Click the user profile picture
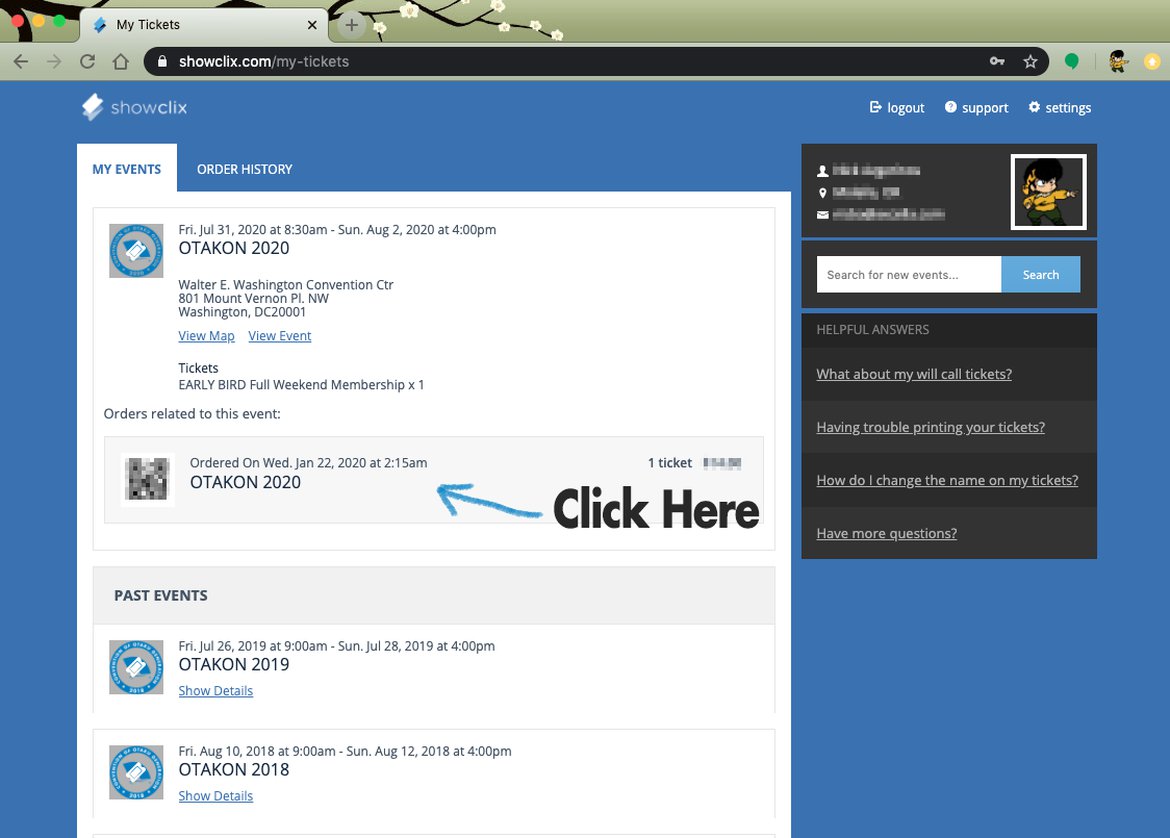The width and height of the screenshot is (1170, 838). tap(1048, 193)
